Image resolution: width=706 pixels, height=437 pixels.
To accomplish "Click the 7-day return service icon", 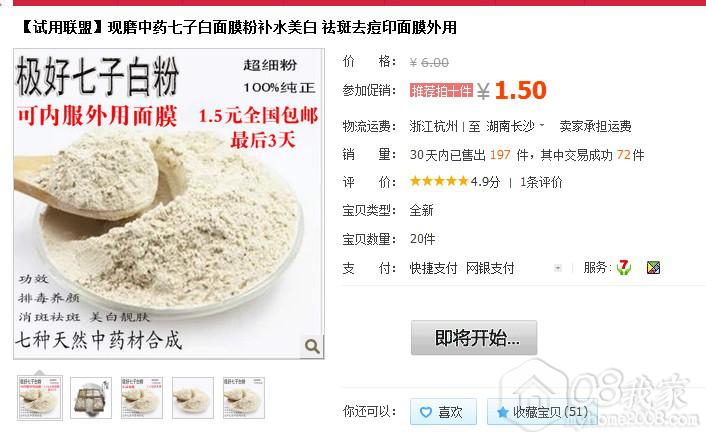I will [624, 267].
